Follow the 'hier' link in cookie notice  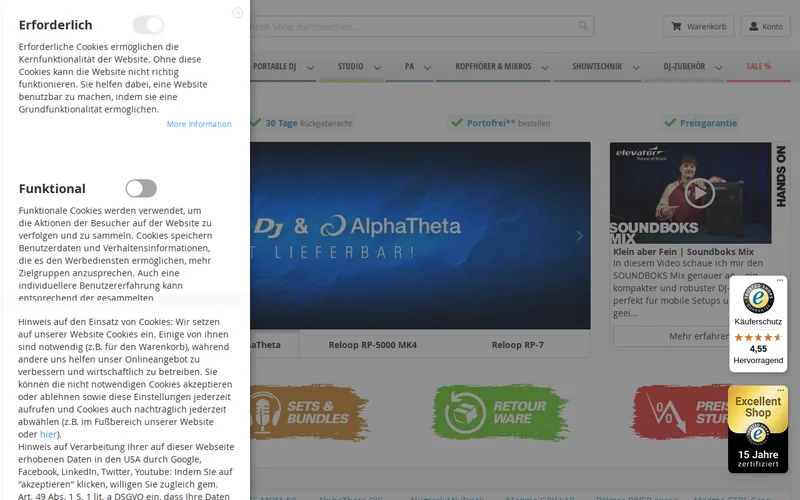click(48, 434)
